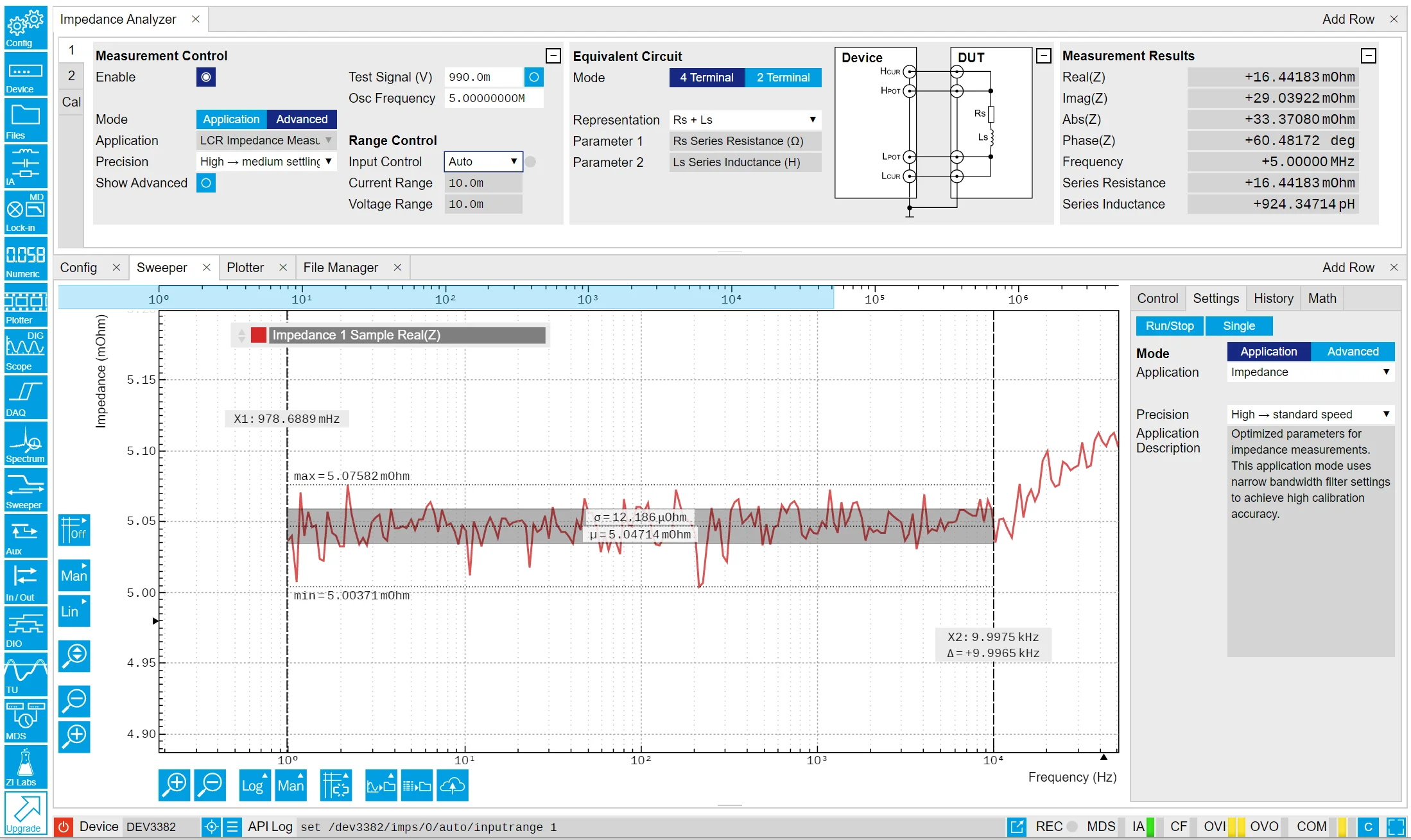Click the cursor Off icon beside plot
This screenshot has height=840, width=1411.
point(74,530)
